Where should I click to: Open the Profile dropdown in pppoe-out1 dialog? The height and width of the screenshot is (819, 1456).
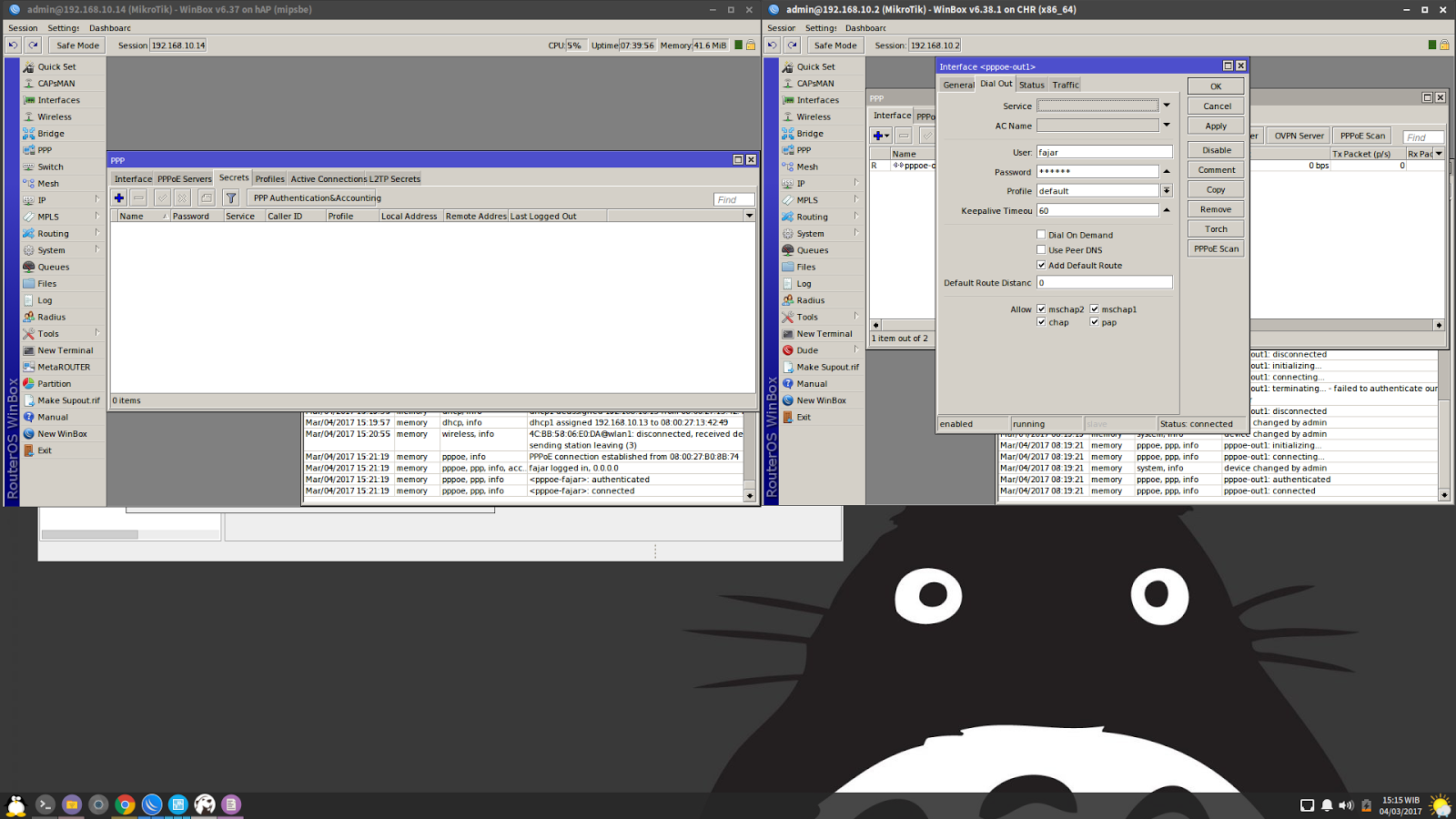pyautogui.click(x=1167, y=191)
